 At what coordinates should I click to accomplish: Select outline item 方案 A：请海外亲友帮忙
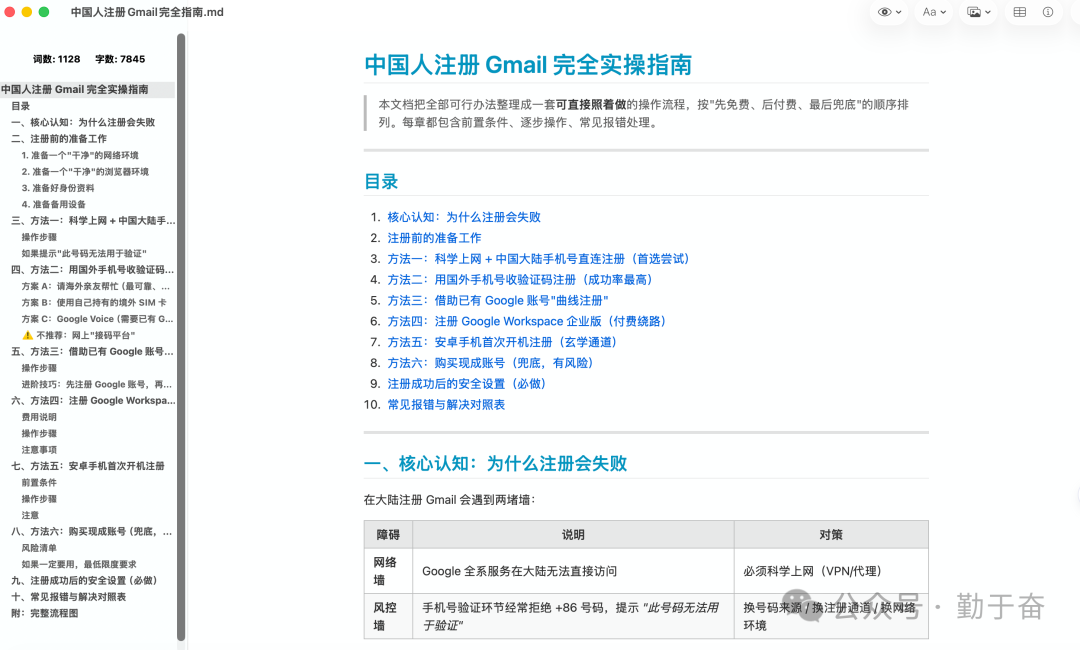pos(96,286)
